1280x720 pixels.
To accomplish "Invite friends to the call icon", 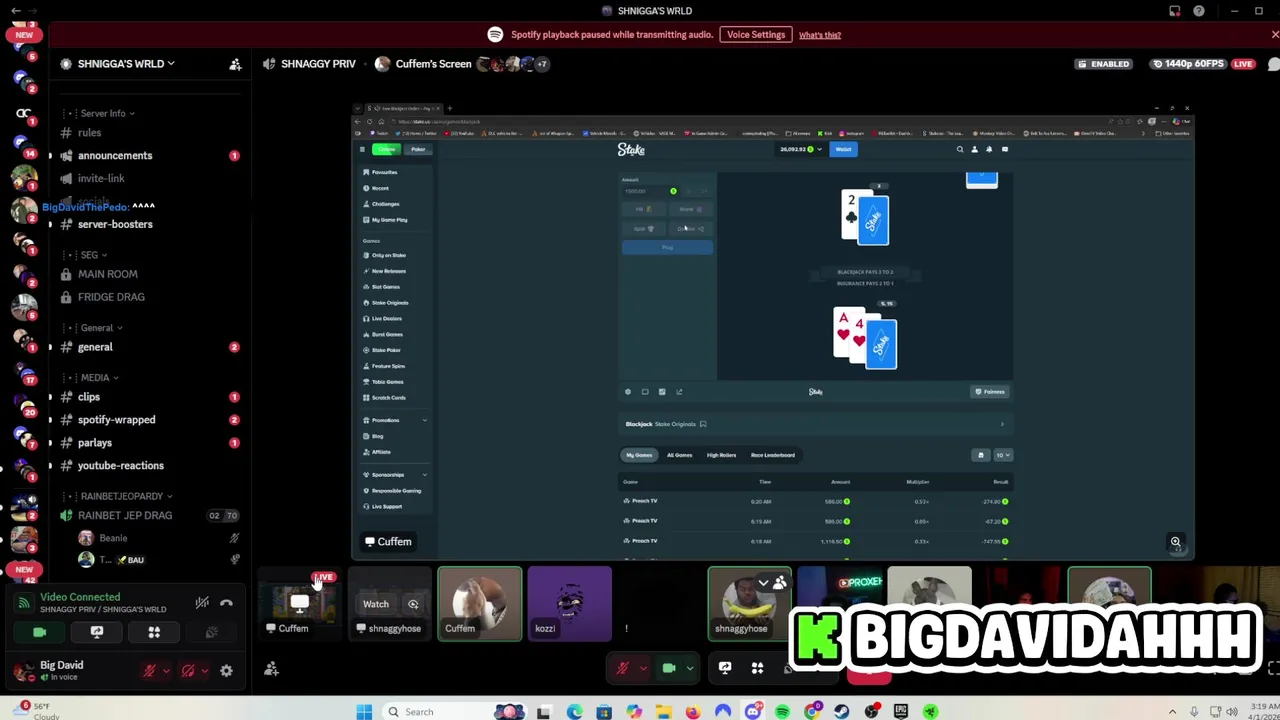I will [271, 669].
